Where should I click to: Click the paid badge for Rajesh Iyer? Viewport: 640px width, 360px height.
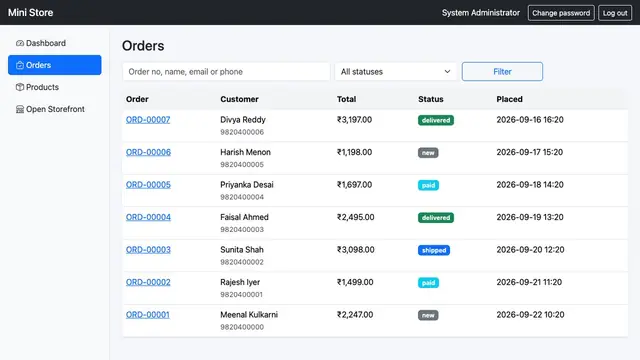pos(428,283)
